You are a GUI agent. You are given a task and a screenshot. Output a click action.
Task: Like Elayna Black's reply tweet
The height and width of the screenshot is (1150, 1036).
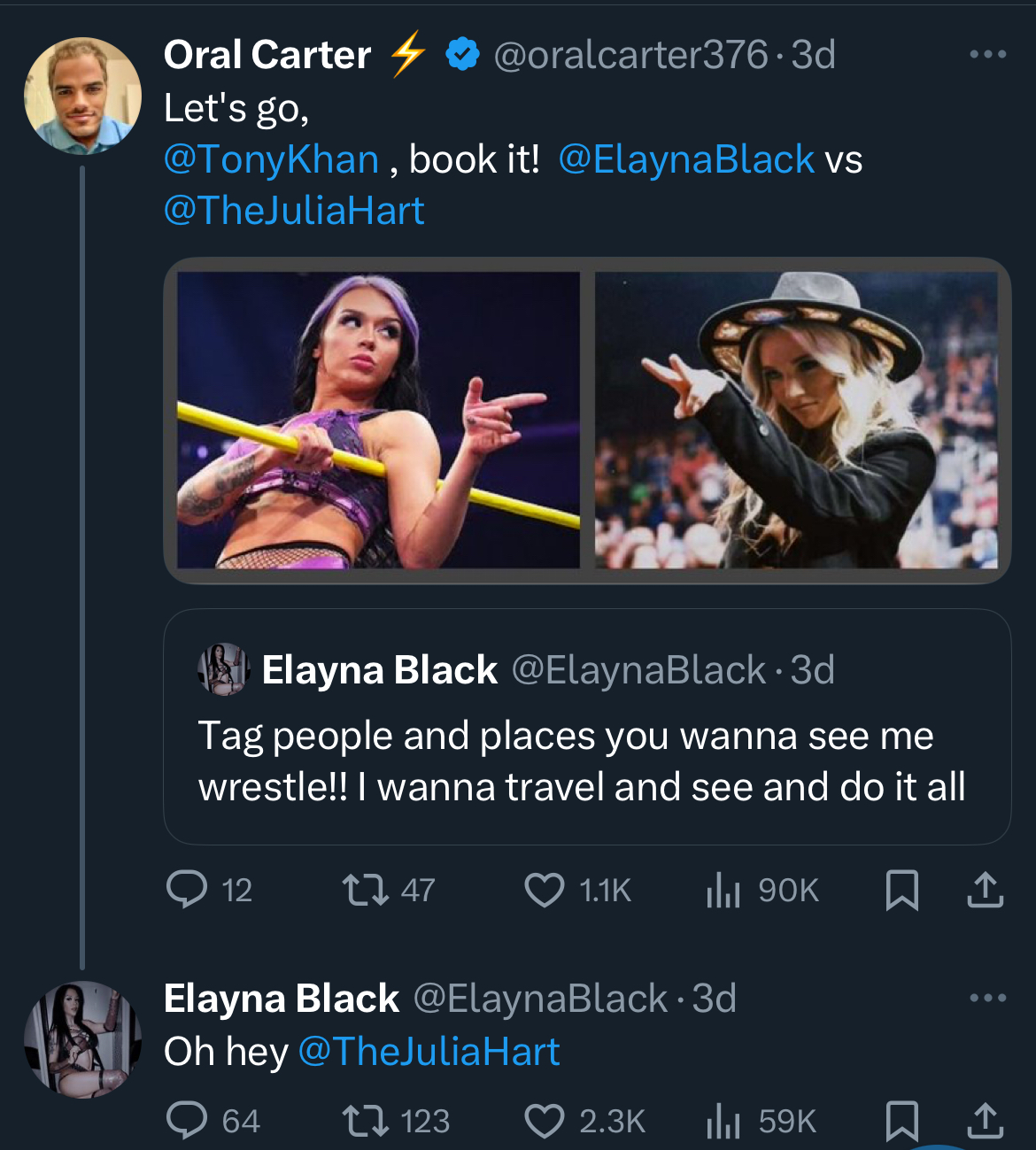coord(545,1121)
